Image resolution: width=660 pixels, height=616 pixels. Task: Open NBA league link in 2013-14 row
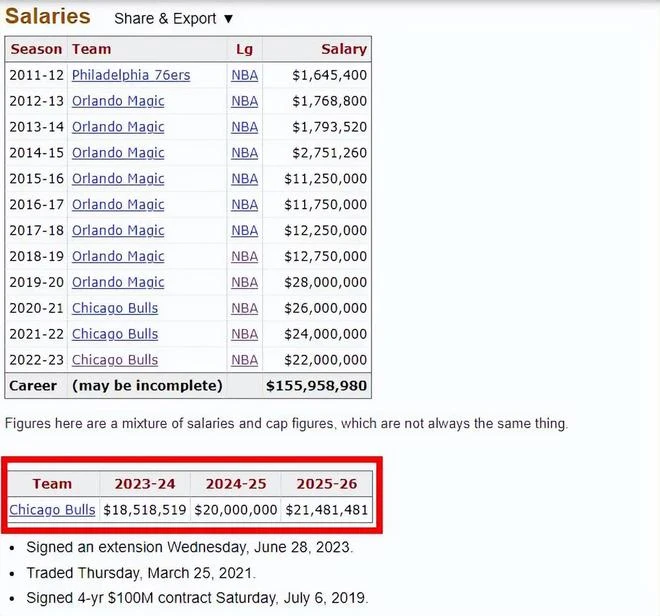(x=245, y=127)
